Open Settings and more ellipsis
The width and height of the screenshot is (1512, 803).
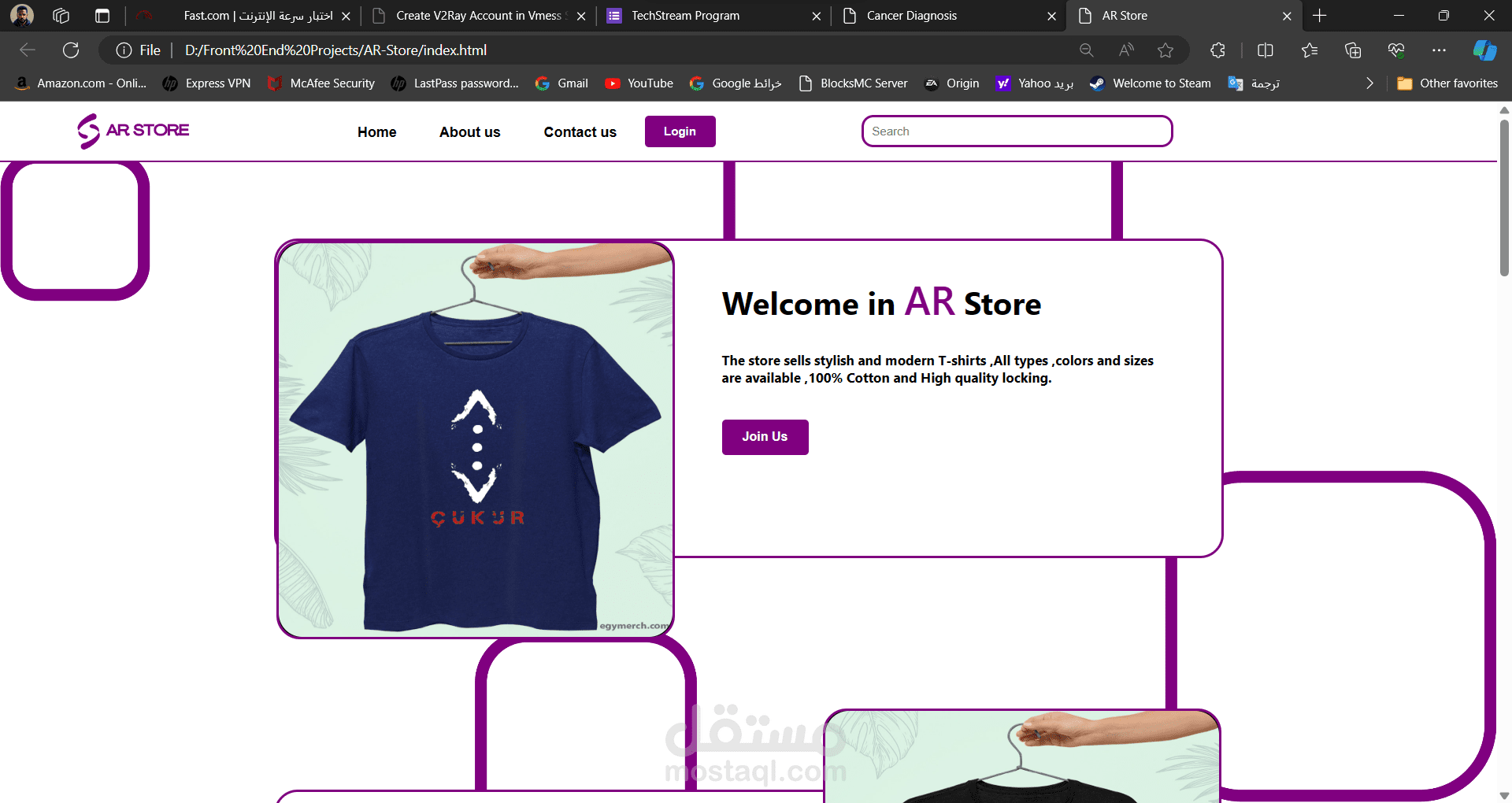point(1440,50)
